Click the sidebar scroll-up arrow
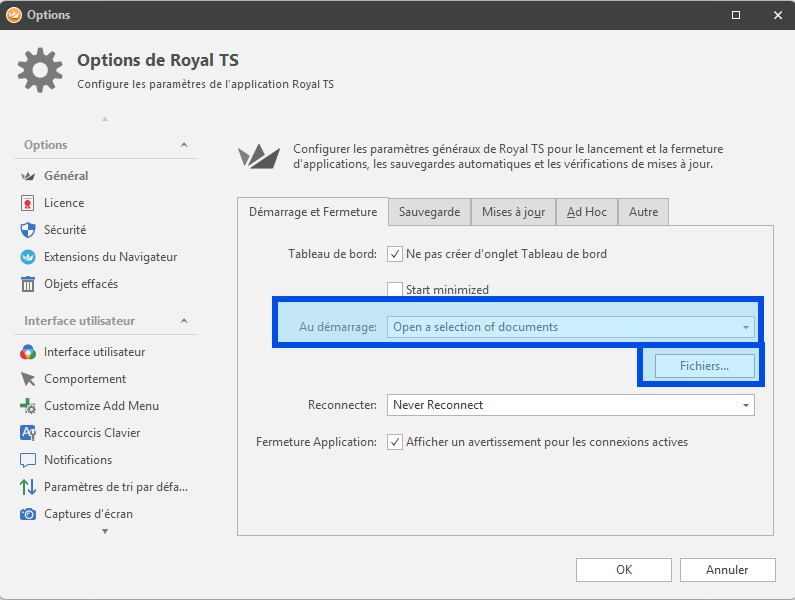The height and width of the screenshot is (600, 795). point(105,119)
